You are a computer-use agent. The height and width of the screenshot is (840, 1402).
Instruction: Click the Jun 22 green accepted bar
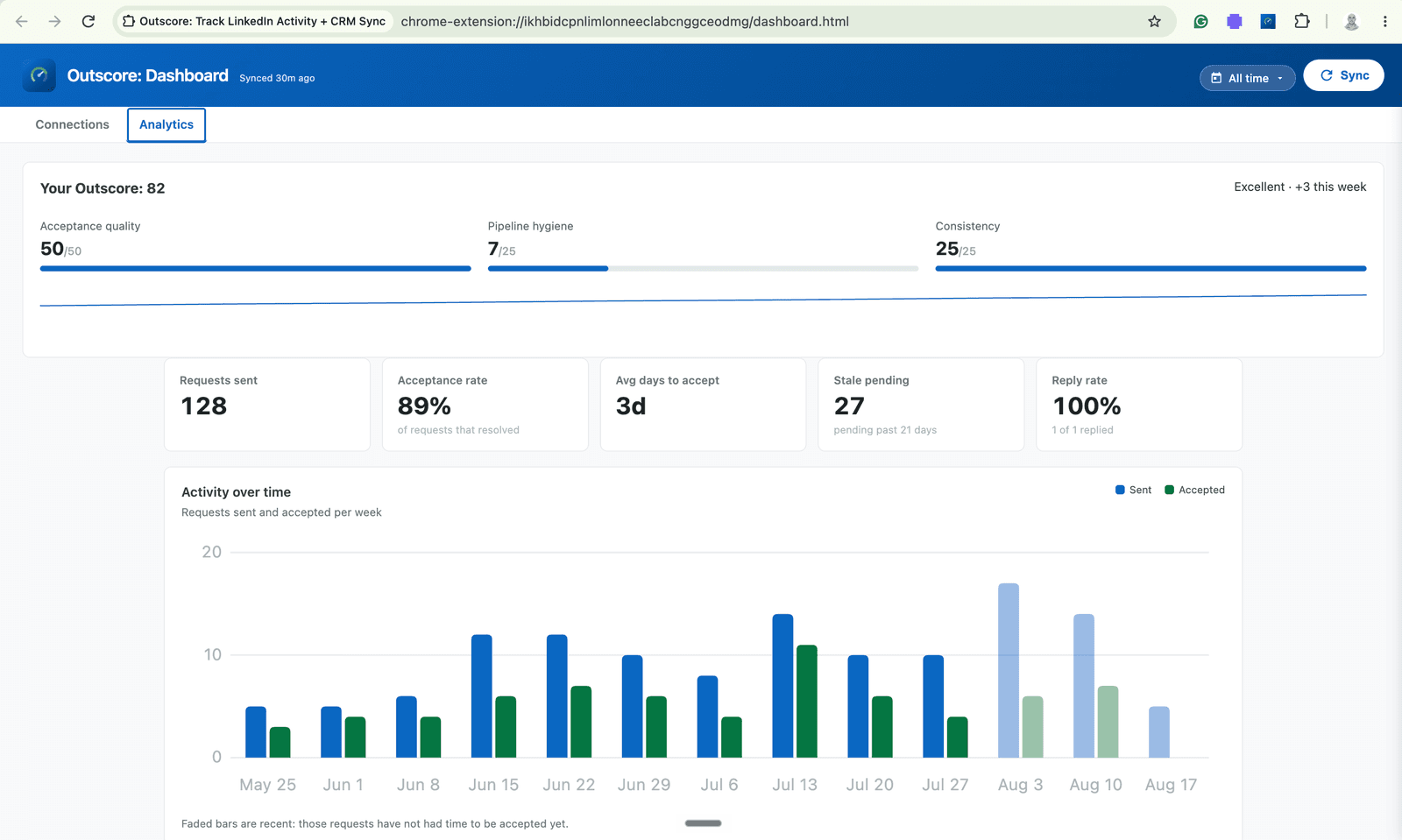point(581,722)
